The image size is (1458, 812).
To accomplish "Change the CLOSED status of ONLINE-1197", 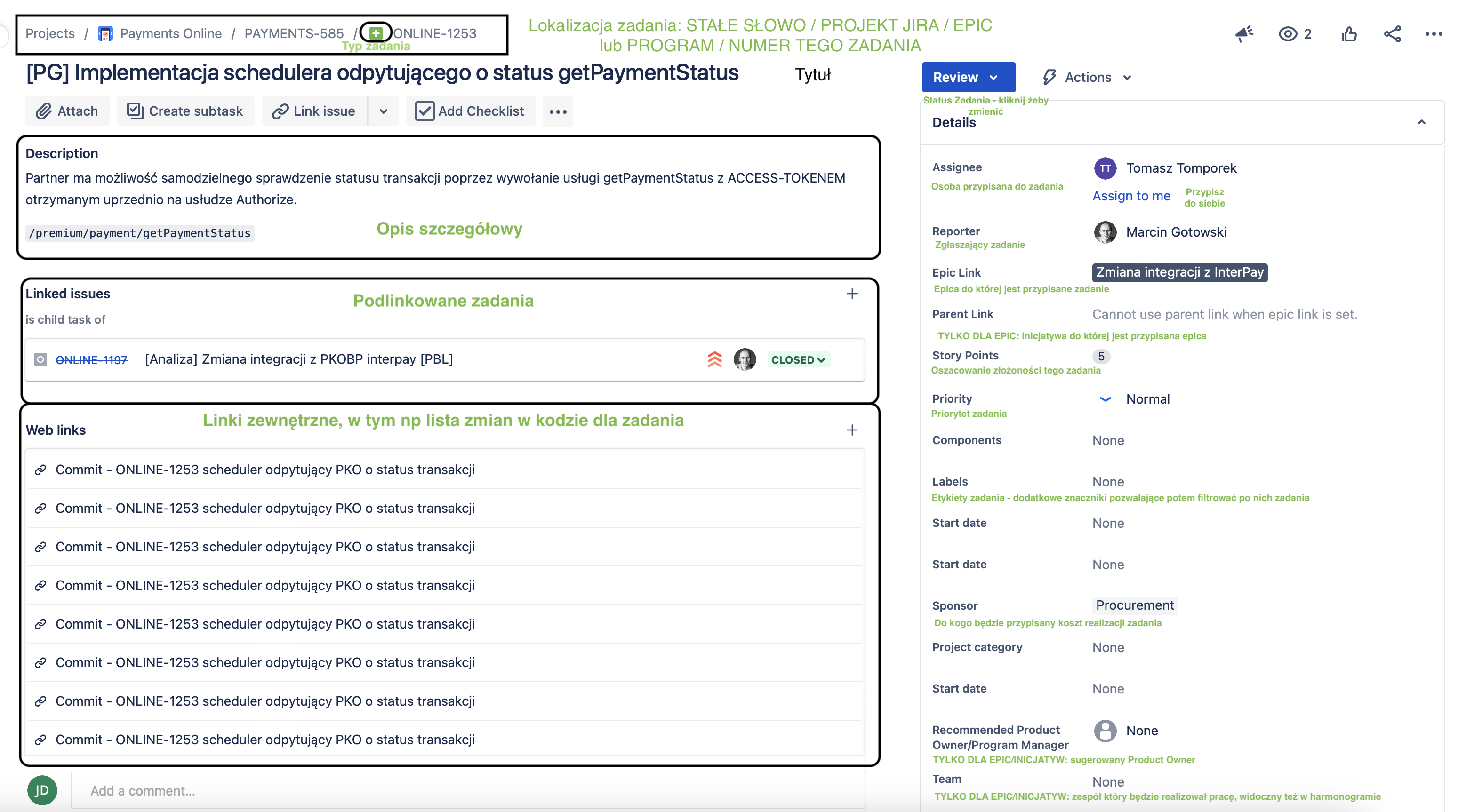I will point(798,359).
